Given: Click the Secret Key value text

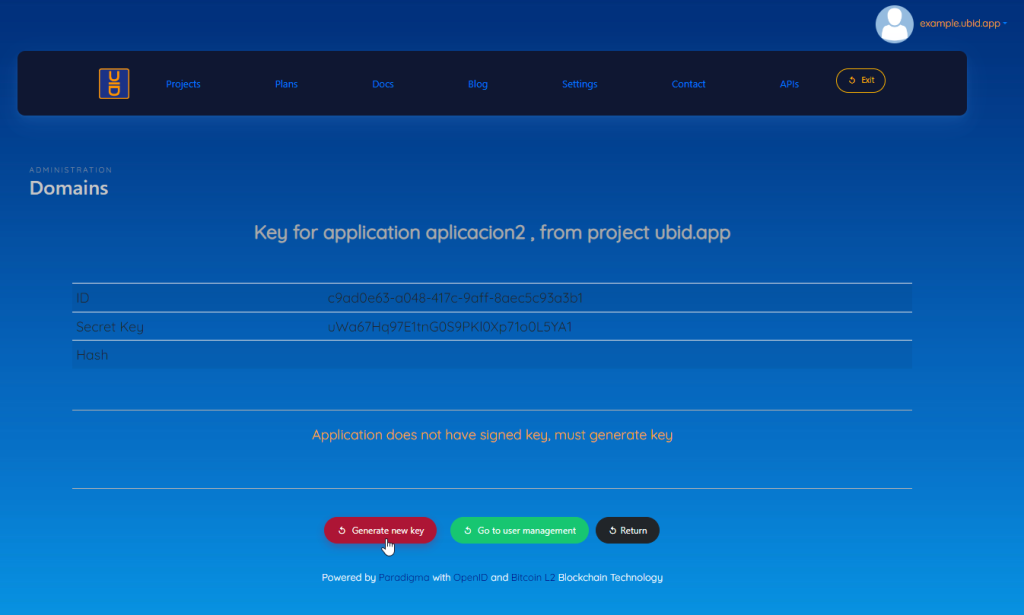Looking at the screenshot, I should pyautogui.click(x=450, y=327).
